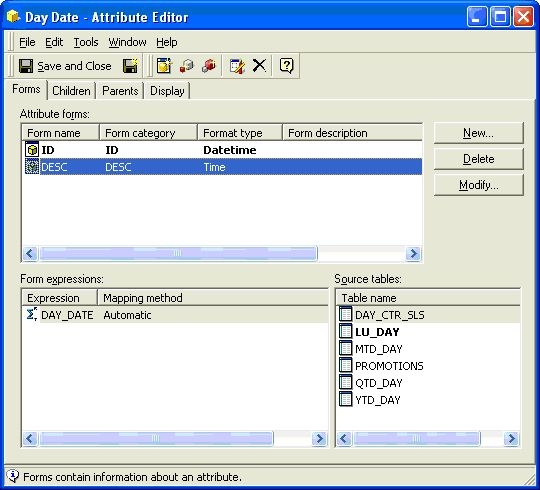Open the File menu
This screenshot has width=540, height=490.
pyautogui.click(x=27, y=42)
